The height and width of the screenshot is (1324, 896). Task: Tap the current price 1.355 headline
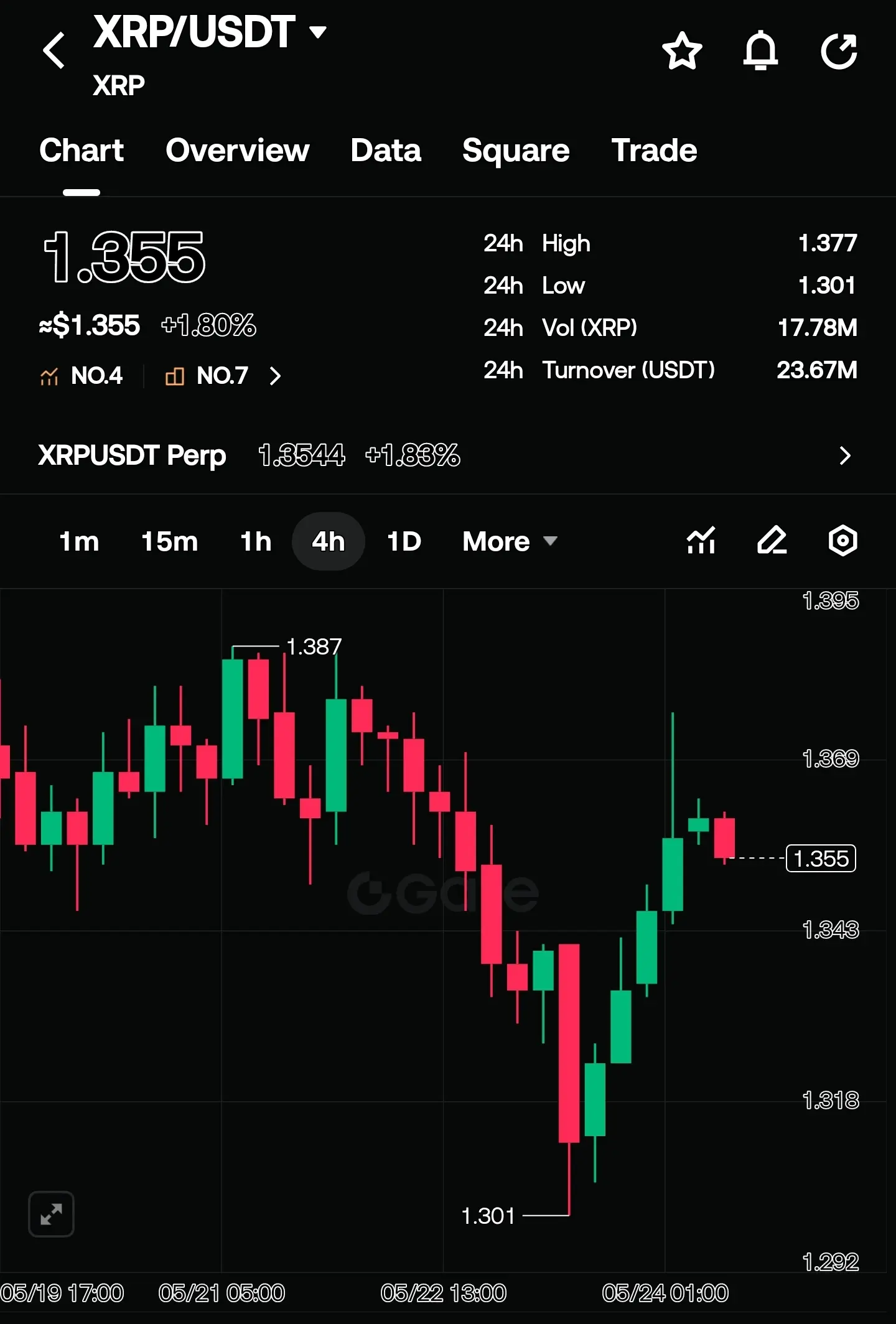(124, 257)
